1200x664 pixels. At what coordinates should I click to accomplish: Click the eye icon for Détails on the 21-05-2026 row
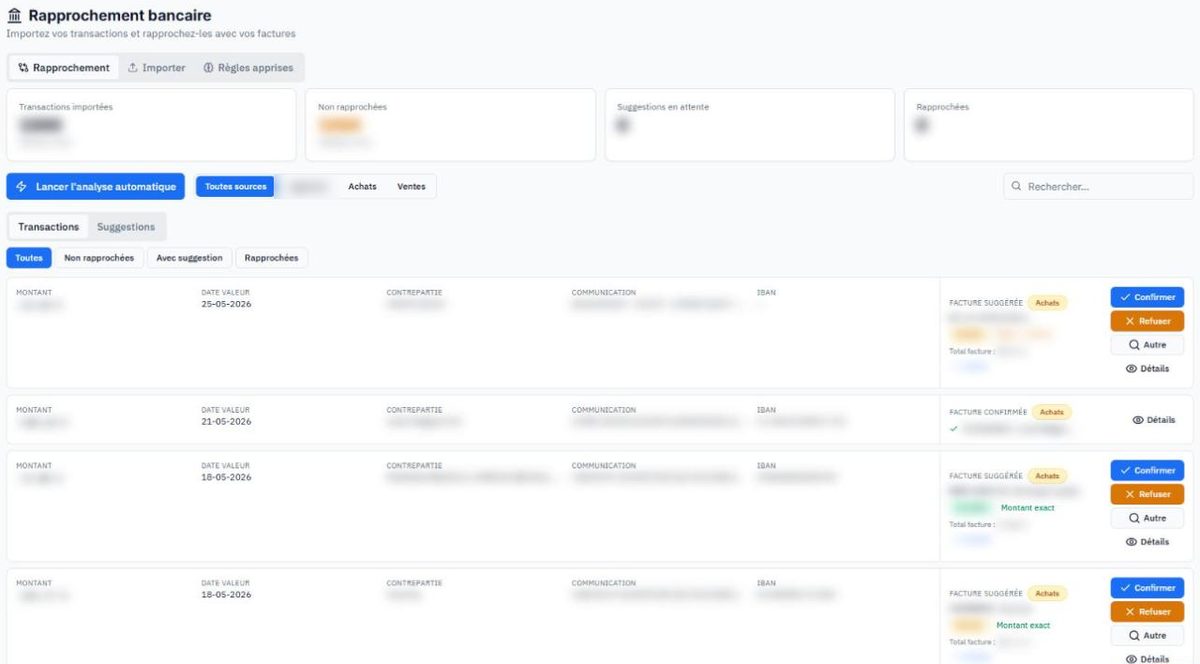[1138, 420]
